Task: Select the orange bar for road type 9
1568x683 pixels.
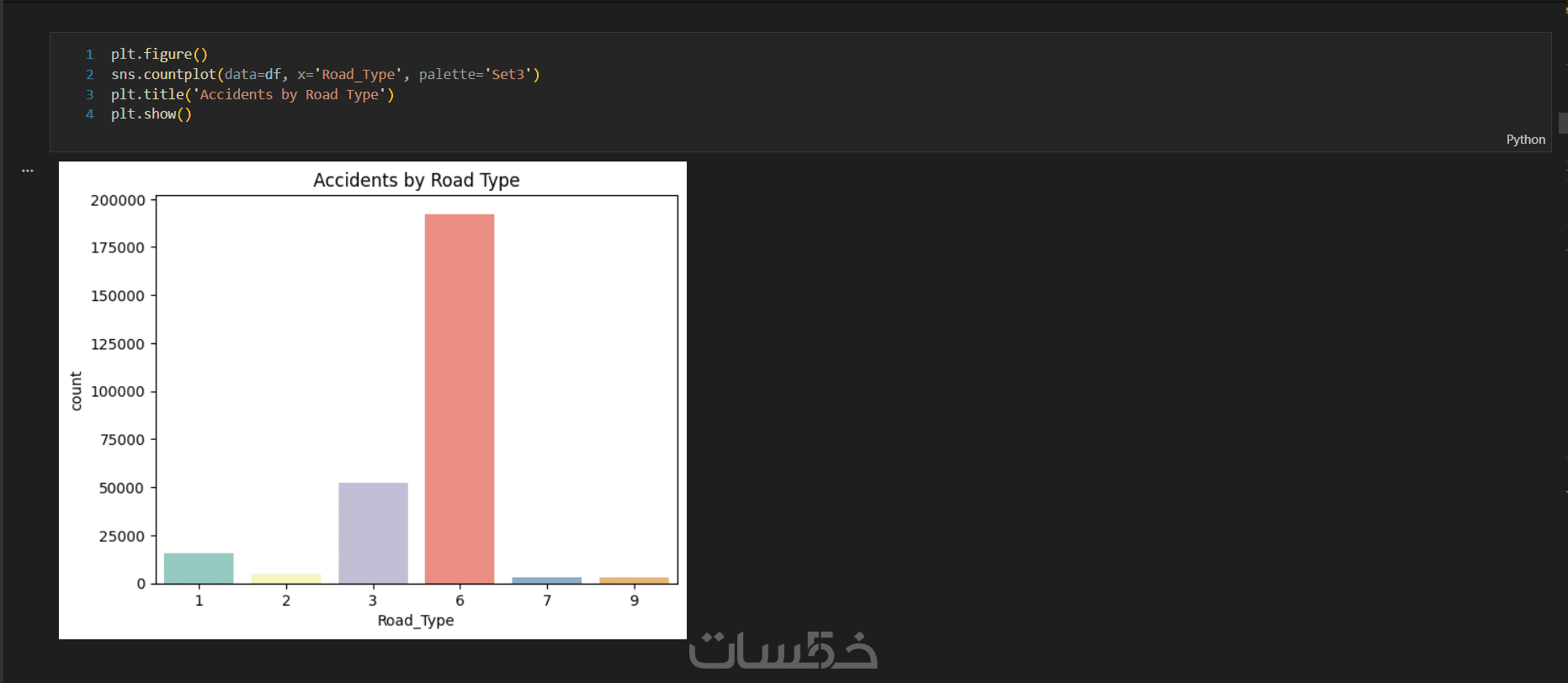Action: [634, 580]
